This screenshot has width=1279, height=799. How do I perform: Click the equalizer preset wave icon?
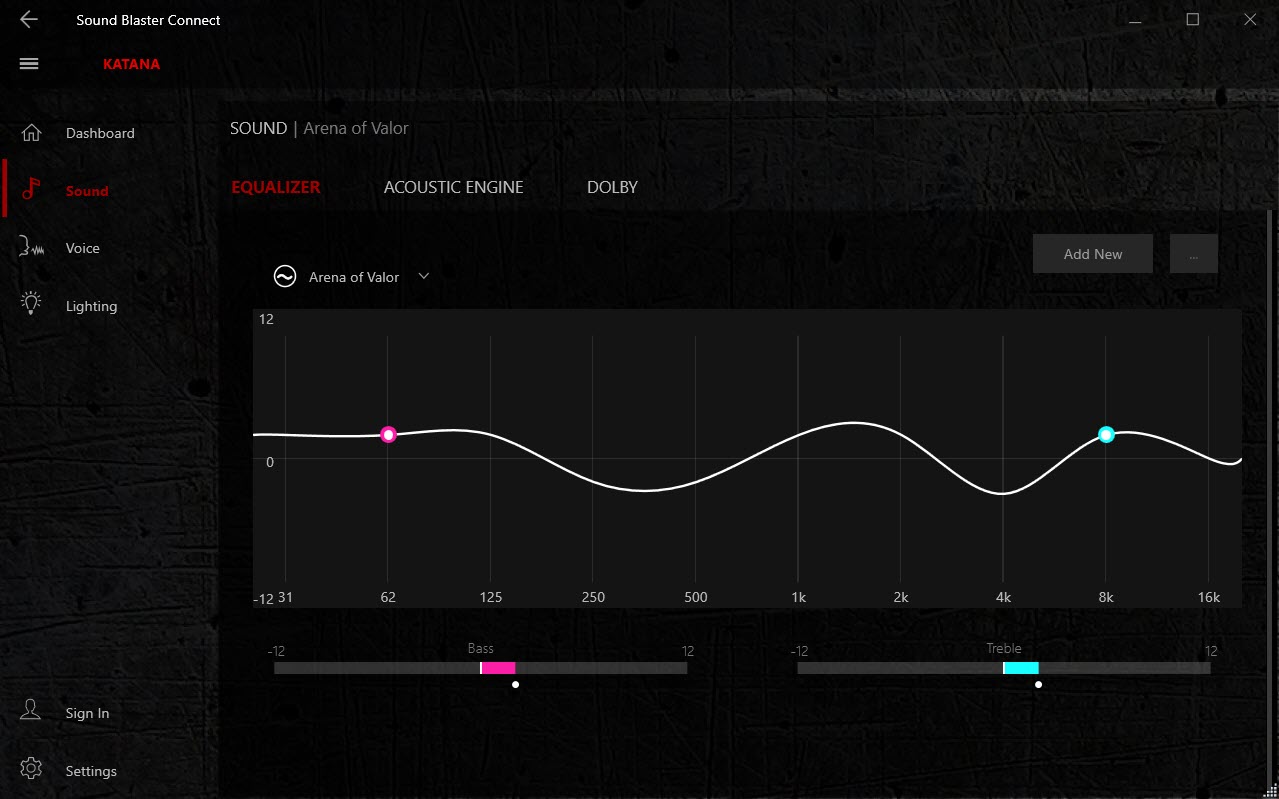[285, 277]
